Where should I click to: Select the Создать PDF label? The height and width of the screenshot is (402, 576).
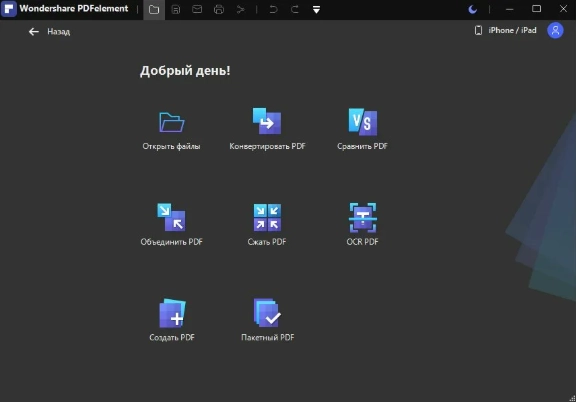(x=172, y=337)
